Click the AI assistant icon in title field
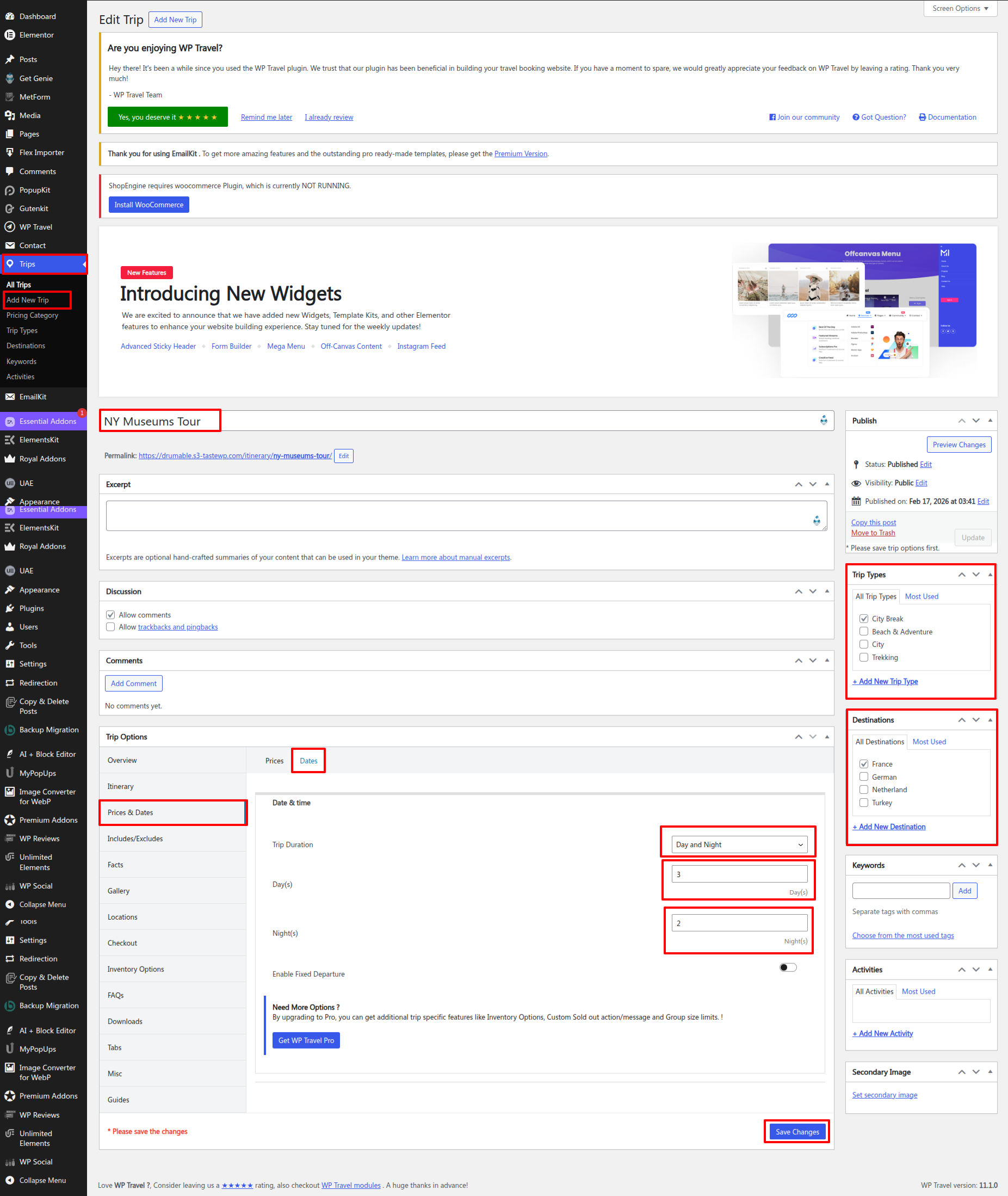This screenshot has width=1008, height=1196. [x=824, y=421]
